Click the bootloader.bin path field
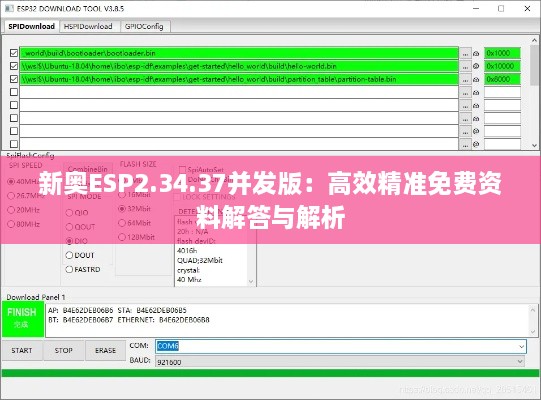This screenshot has width=541, height=400. click(x=239, y=53)
